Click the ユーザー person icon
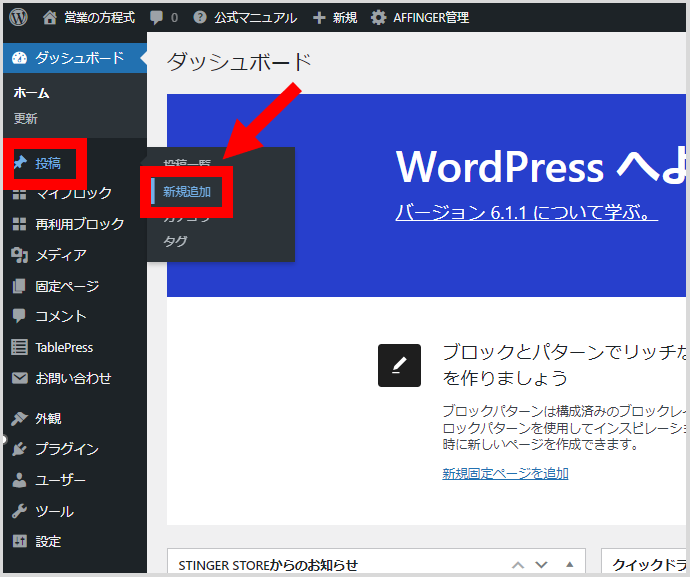Screen dimensions: 690x577 19,480
